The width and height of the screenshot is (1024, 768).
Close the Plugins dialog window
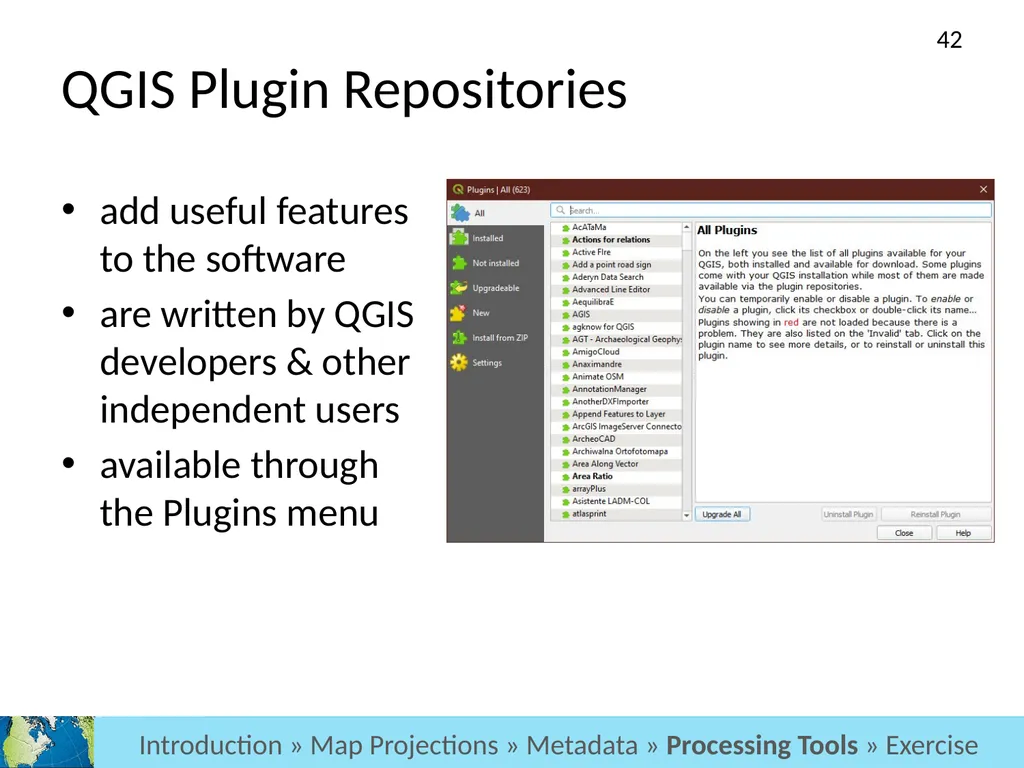tap(983, 189)
